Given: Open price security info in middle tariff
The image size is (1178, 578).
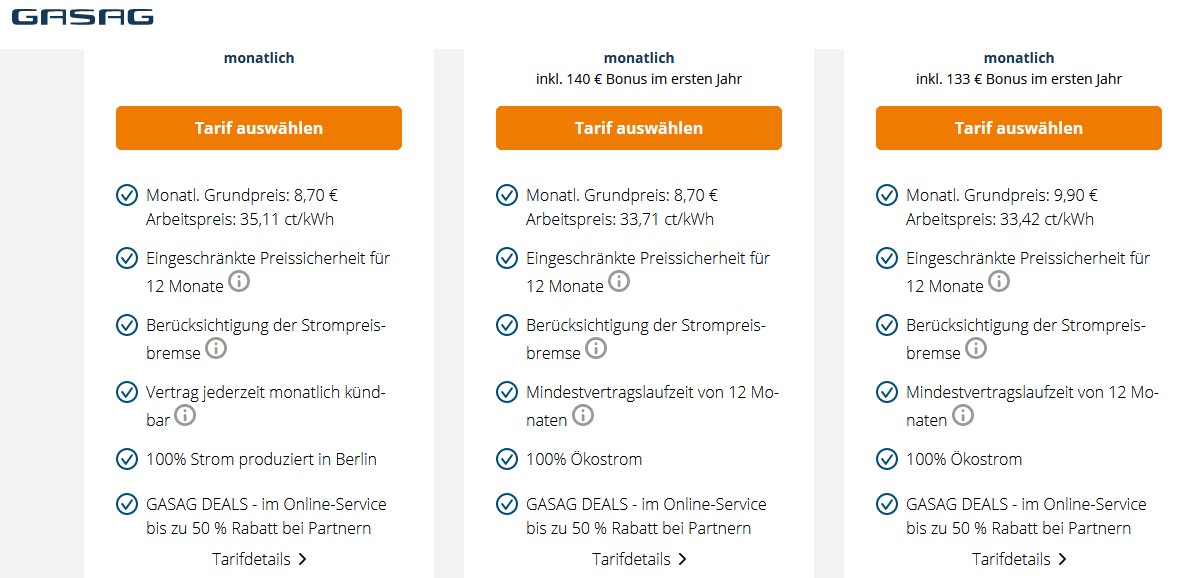Looking at the screenshot, I should (x=619, y=282).
